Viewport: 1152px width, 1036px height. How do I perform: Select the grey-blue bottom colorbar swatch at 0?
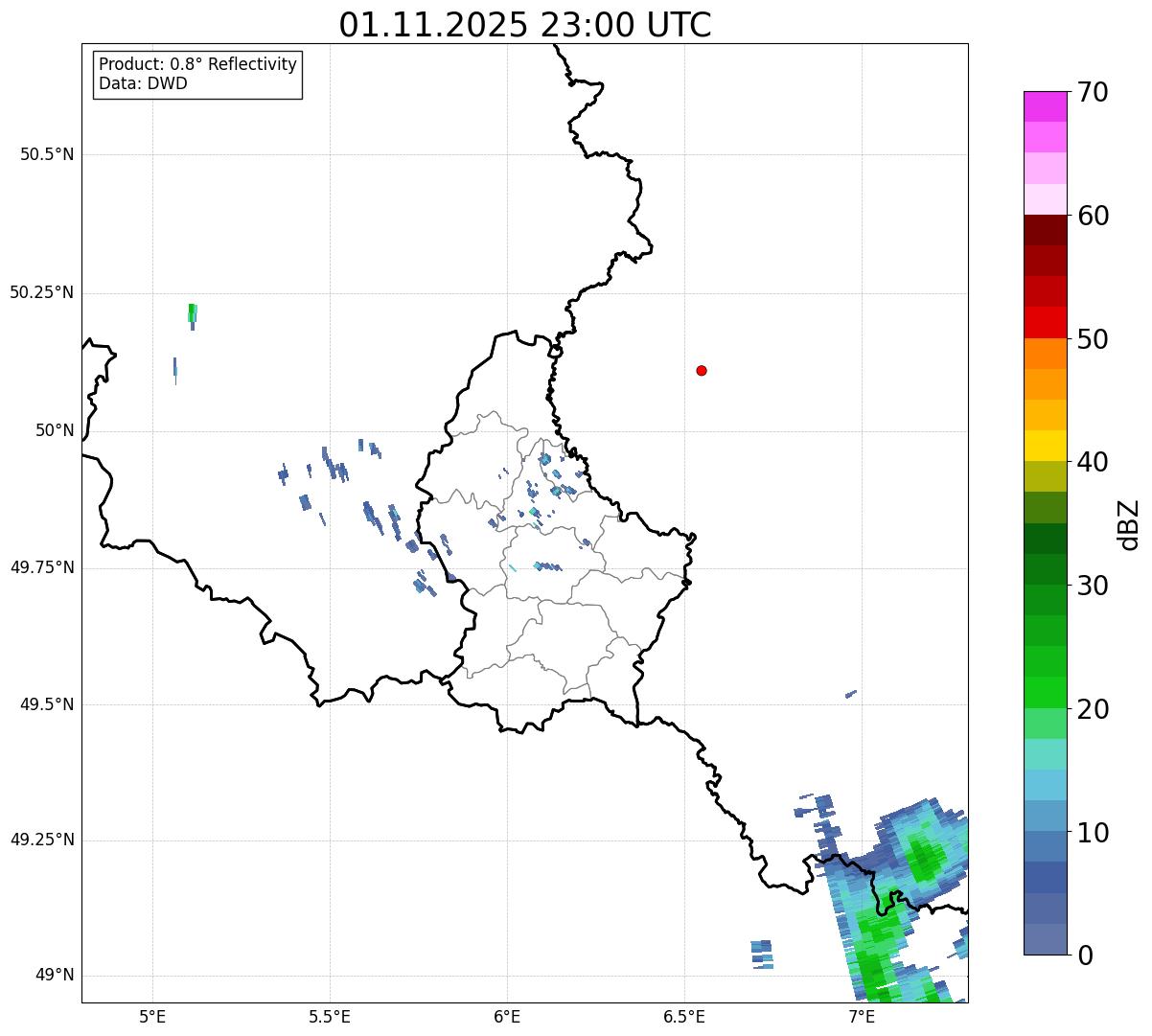1045,939
